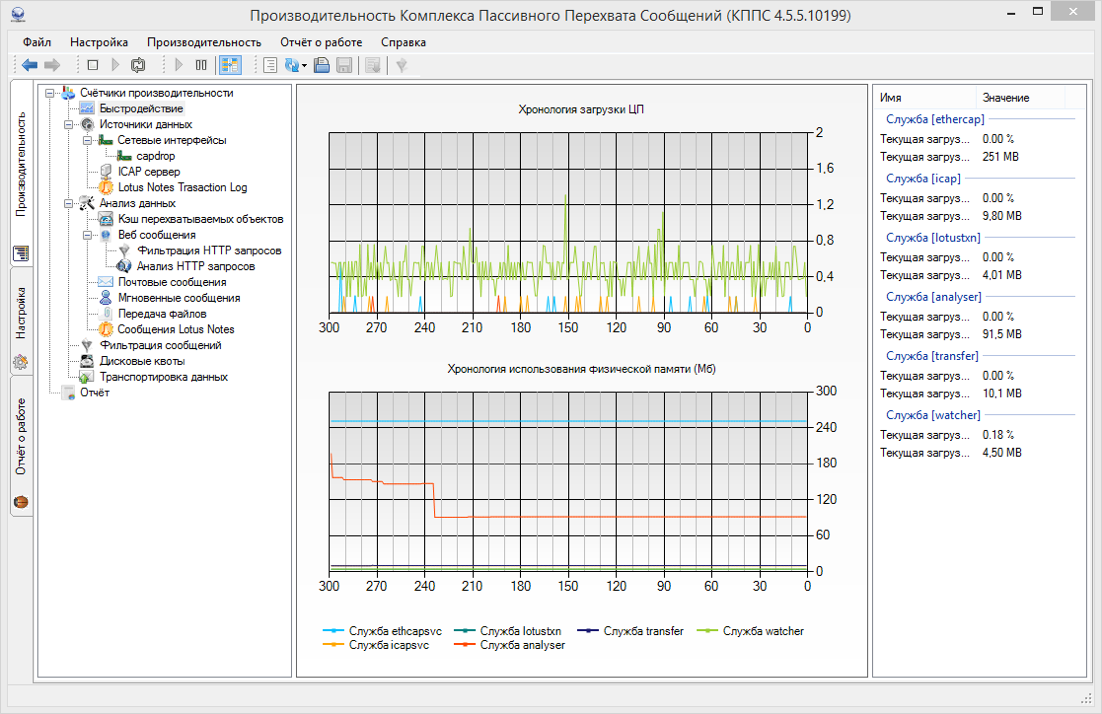Click the Служба analyser legend color marker
The image size is (1102, 714).
pyautogui.click(x=464, y=645)
